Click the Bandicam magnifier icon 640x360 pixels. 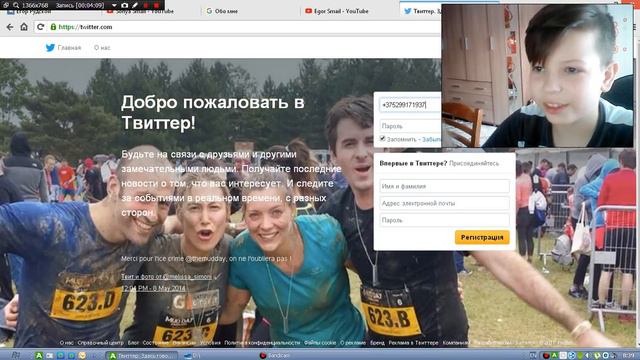click(x=16, y=5)
